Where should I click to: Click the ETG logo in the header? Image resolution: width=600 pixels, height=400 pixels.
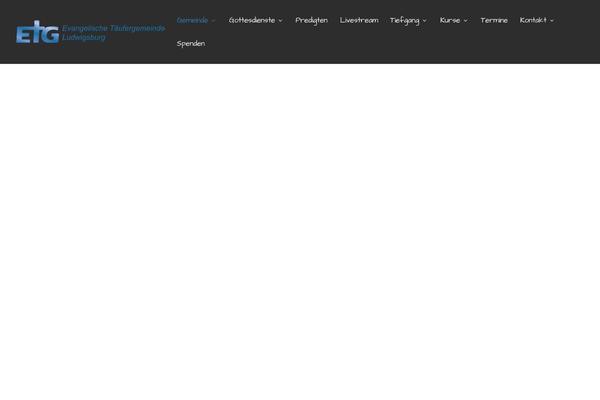click(x=38, y=32)
